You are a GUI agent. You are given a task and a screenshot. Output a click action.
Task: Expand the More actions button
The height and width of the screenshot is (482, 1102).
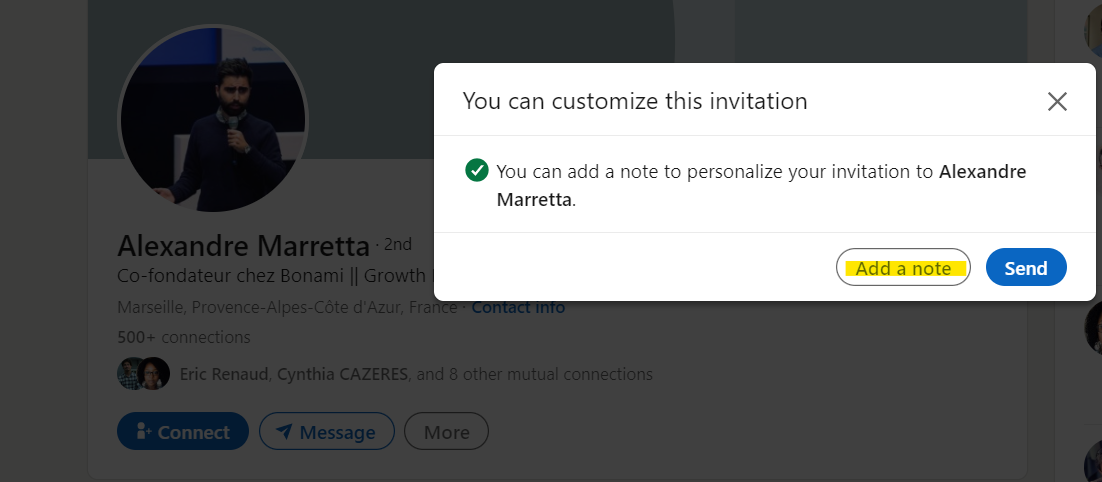[x=446, y=432]
